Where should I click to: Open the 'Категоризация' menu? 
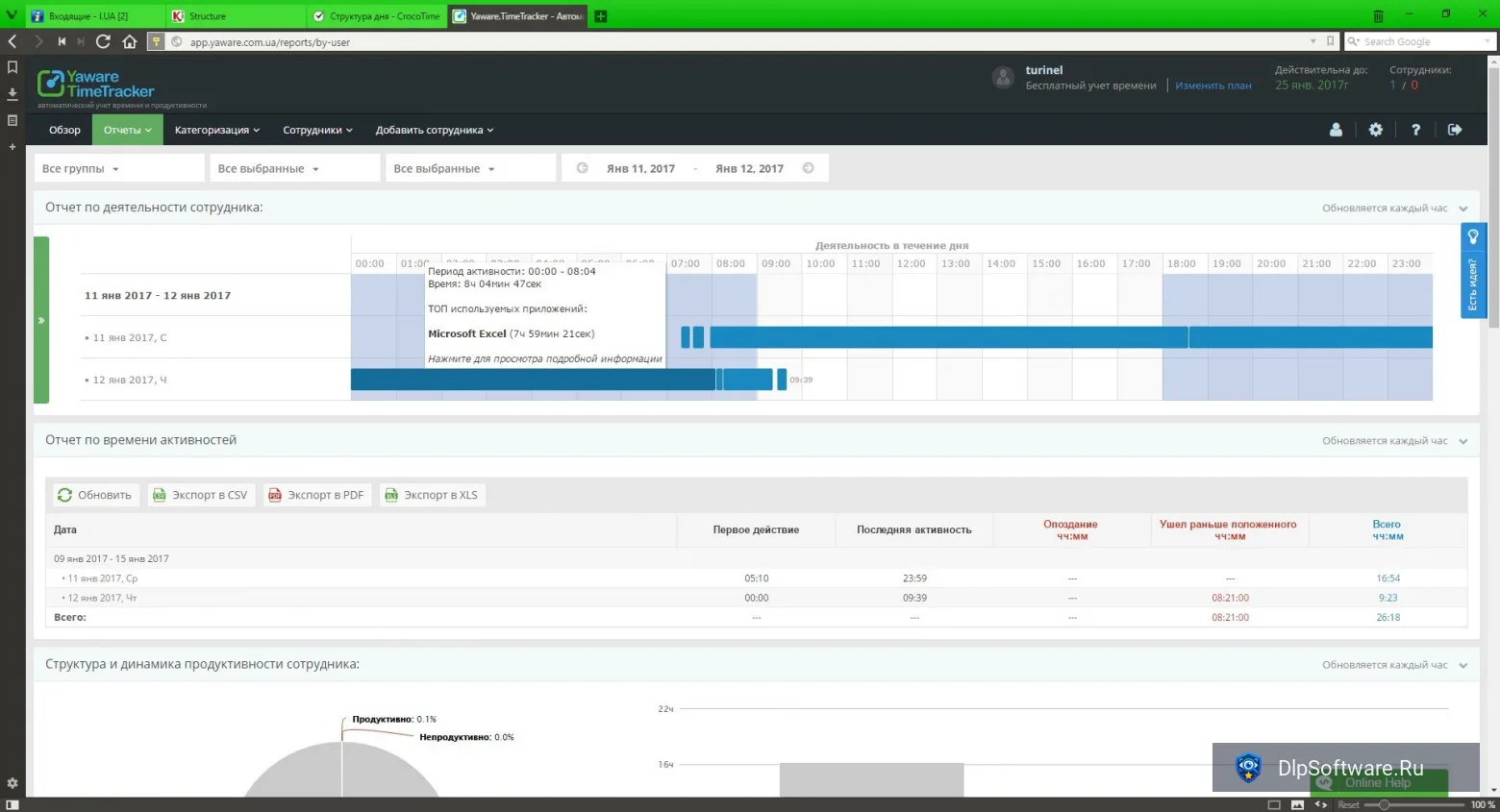[217, 130]
